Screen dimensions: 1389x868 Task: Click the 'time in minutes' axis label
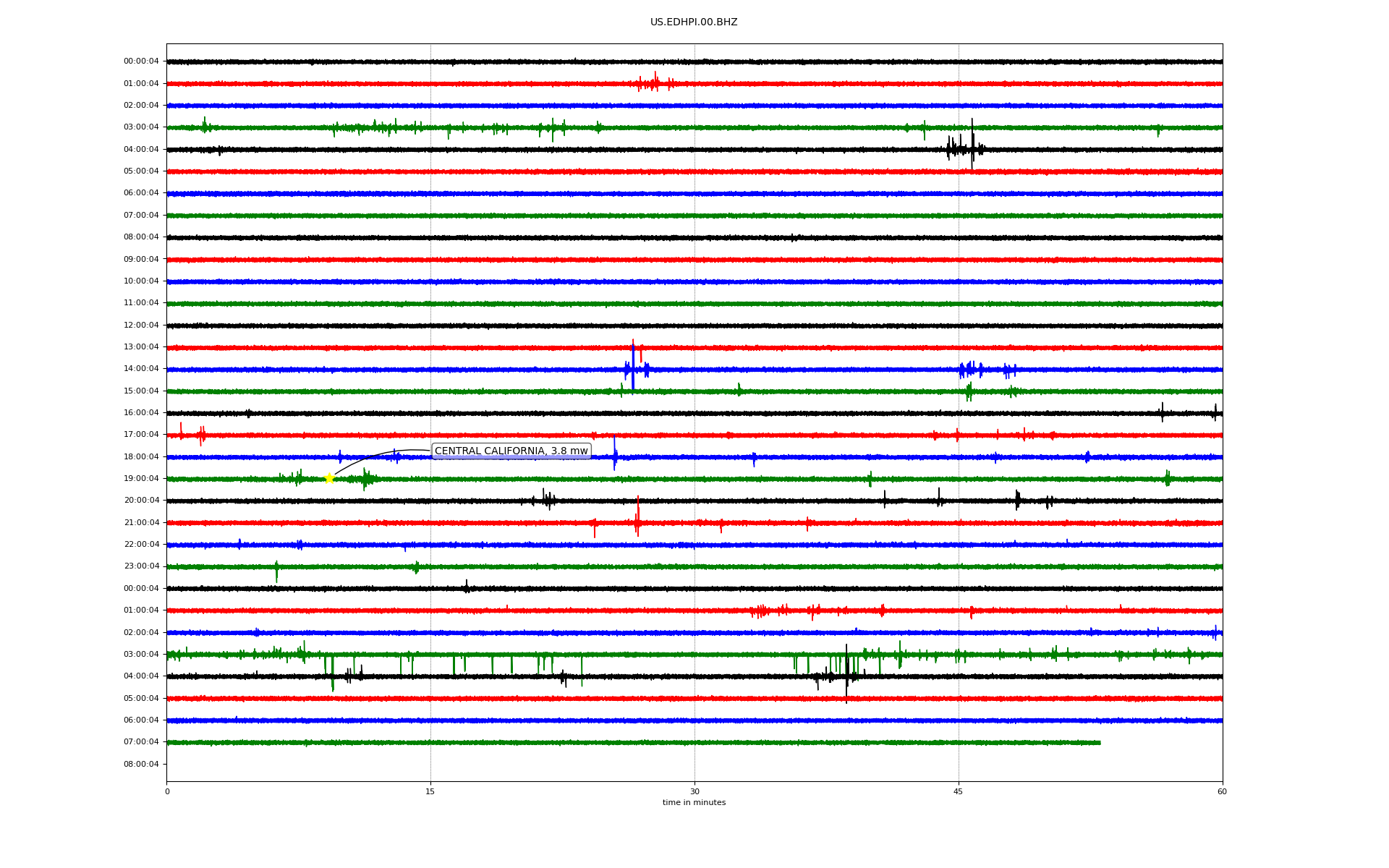coord(694,803)
